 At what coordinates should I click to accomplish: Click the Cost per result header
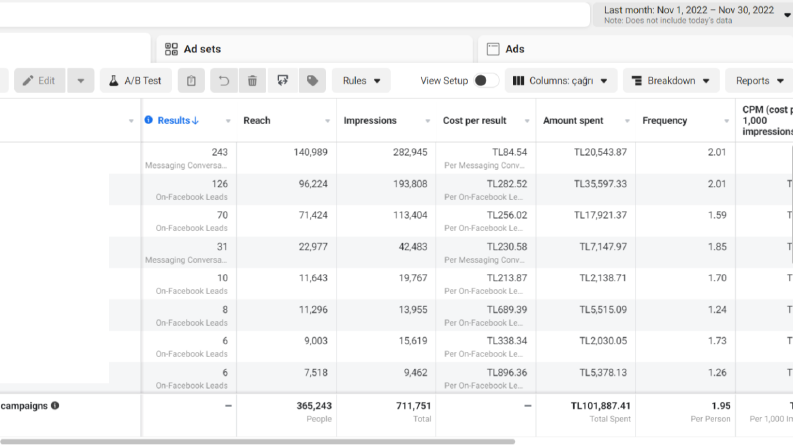(474, 120)
